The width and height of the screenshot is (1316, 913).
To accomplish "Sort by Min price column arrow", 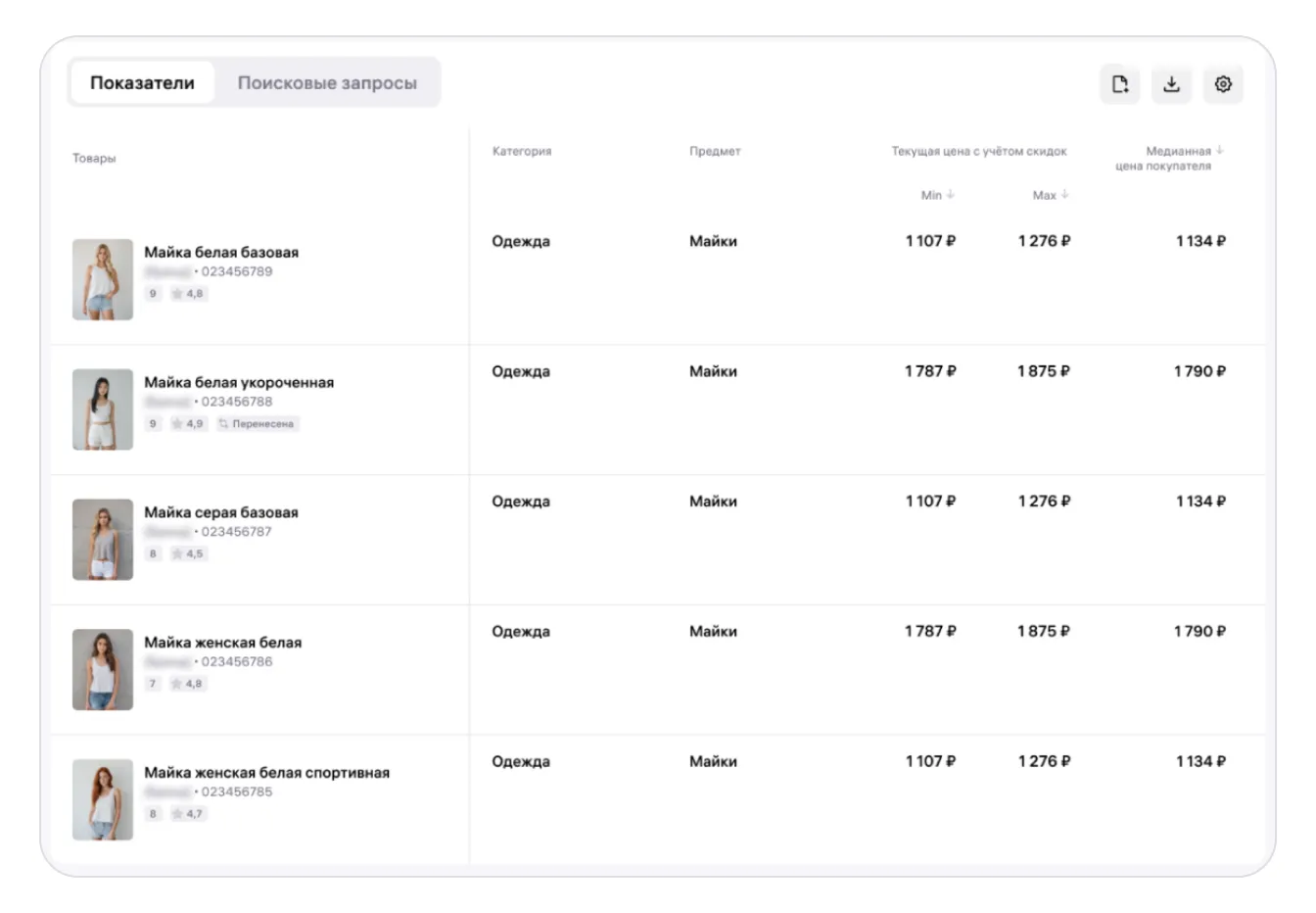I will 951,195.
